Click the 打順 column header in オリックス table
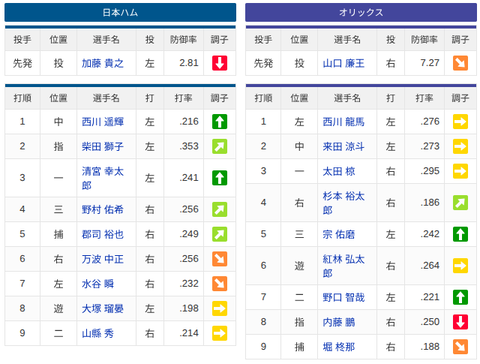The image size is (480, 364). click(x=263, y=98)
